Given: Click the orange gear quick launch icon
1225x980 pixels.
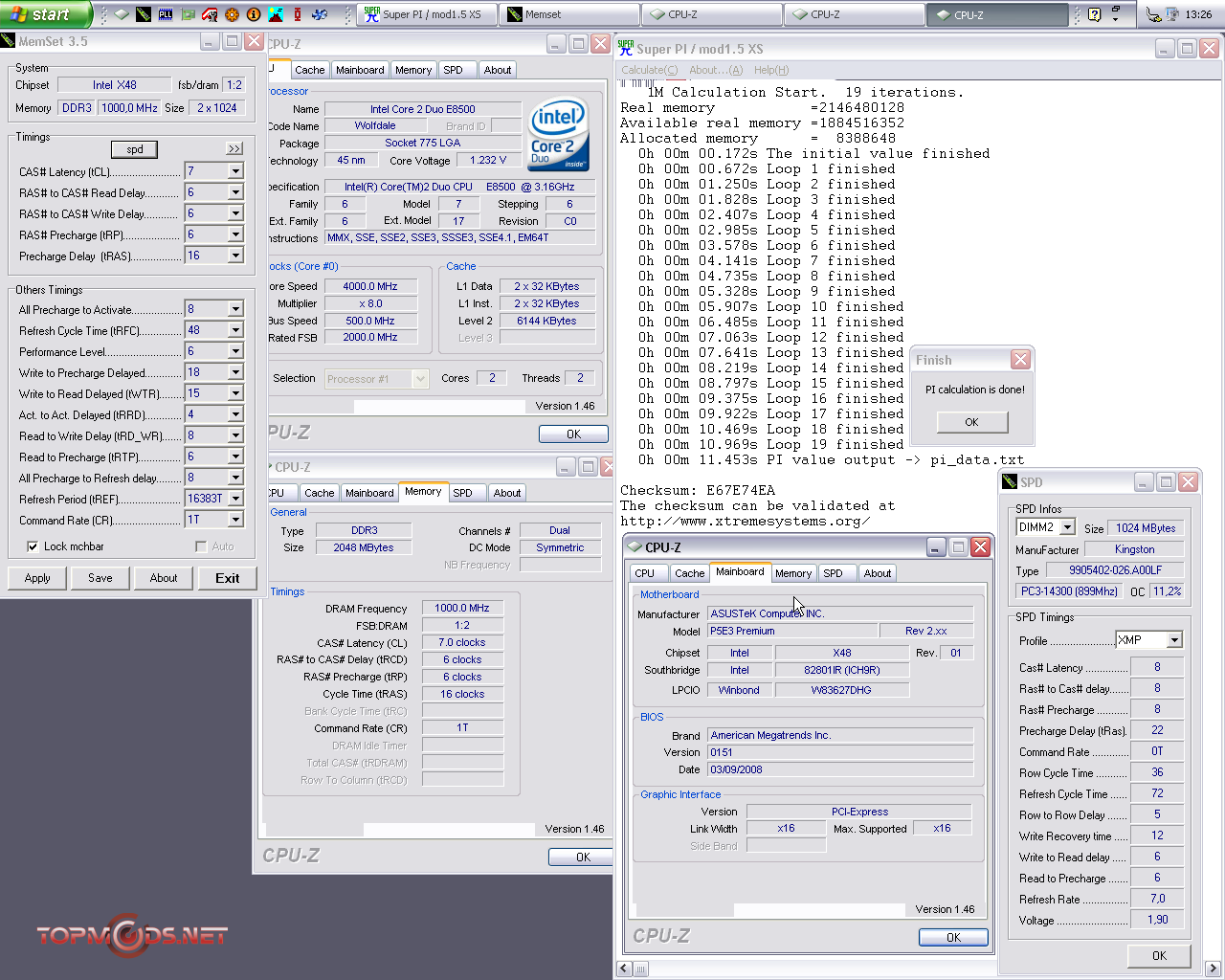Looking at the screenshot, I should (232, 14).
